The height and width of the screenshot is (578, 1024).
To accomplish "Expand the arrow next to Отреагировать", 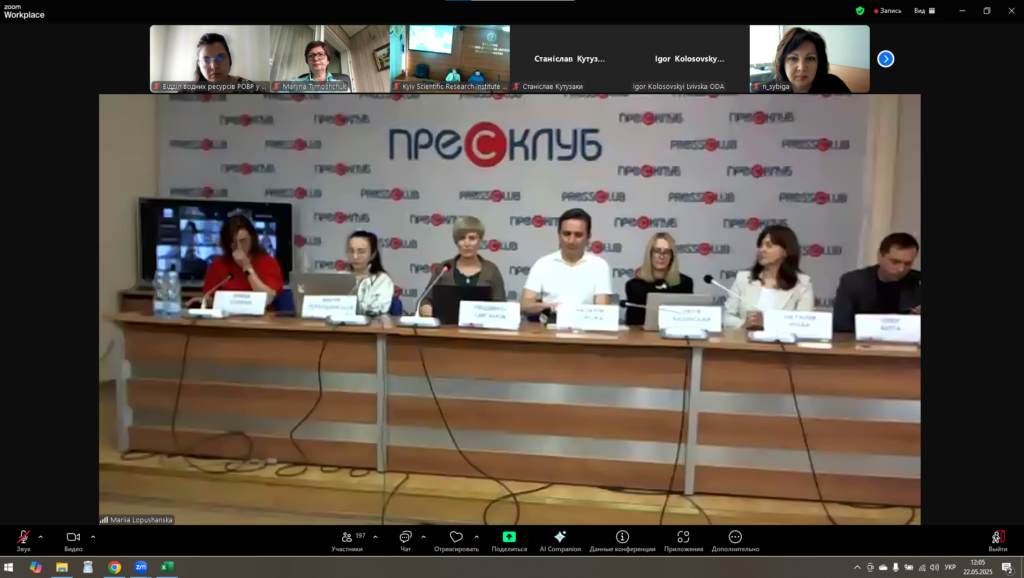I will click(x=476, y=537).
